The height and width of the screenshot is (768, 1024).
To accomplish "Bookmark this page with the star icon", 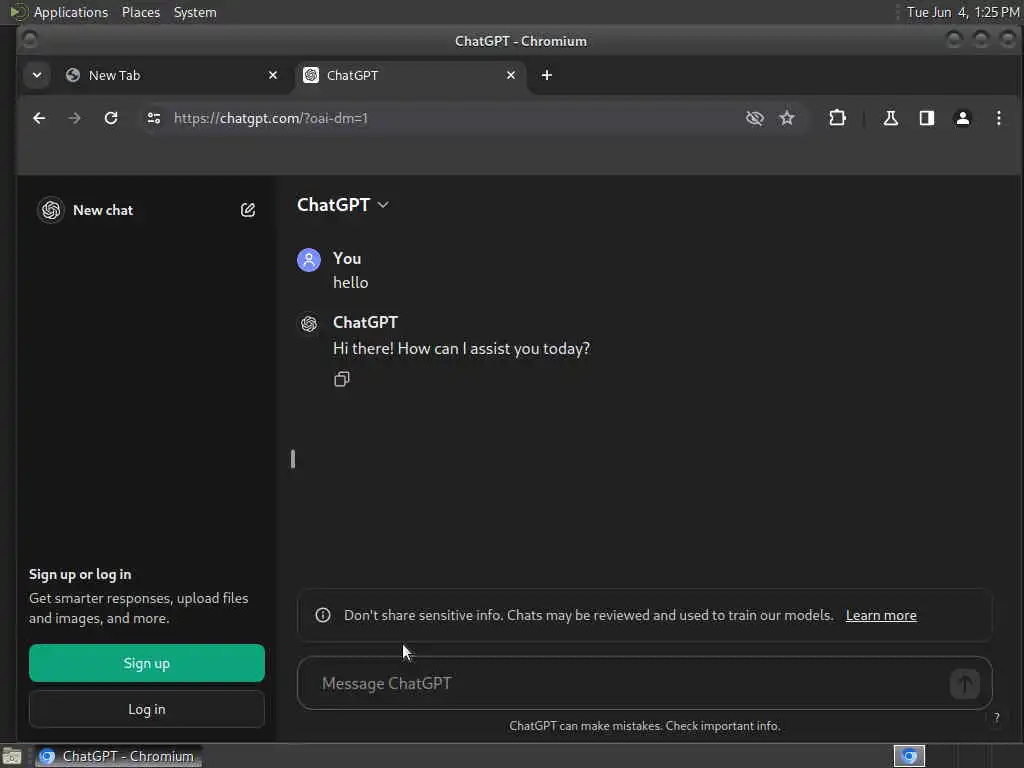I will coord(787,118).
